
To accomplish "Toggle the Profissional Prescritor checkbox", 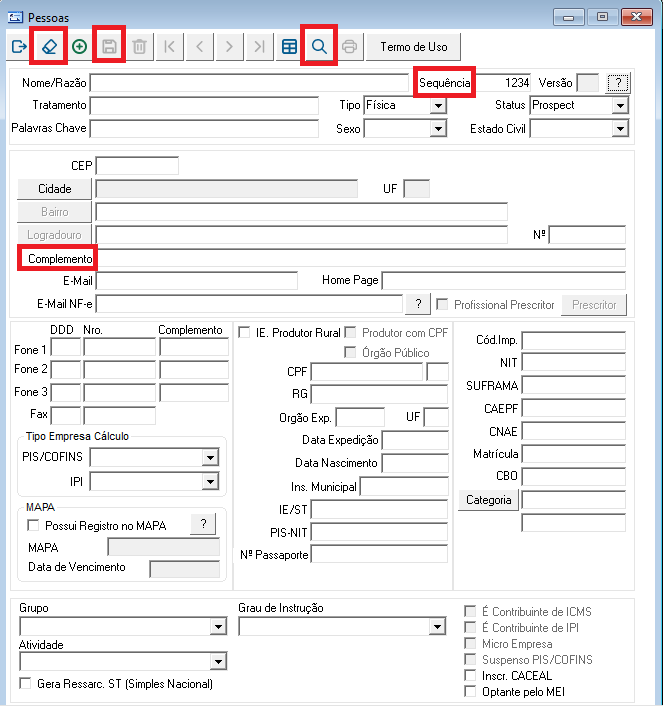I will tap(442, 304).
